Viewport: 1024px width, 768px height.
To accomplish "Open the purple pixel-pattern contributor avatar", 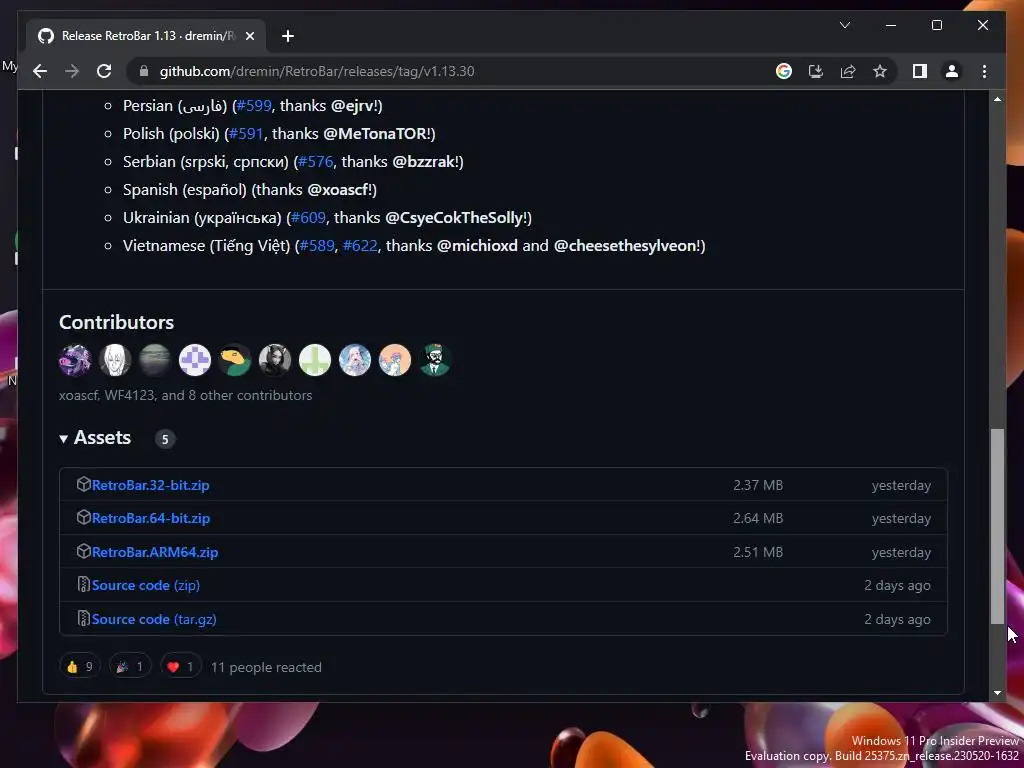I will tap(195, 360).
